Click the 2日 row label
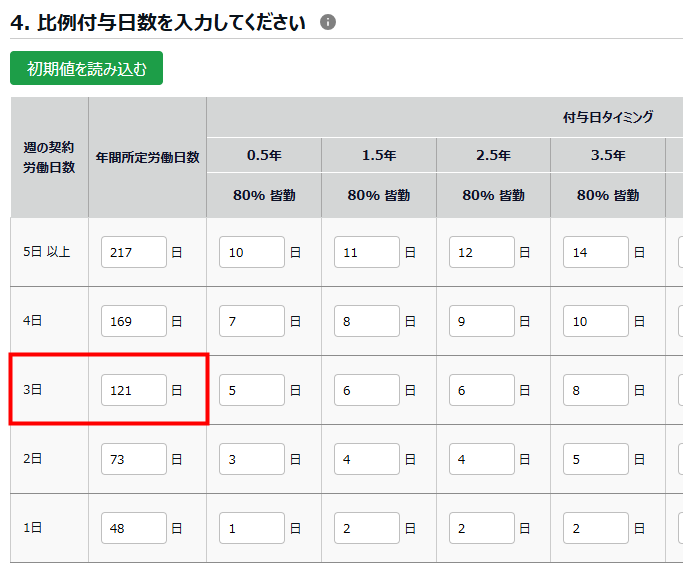The height and width of the screenshot is (573, 683). (x=33, y=458)
